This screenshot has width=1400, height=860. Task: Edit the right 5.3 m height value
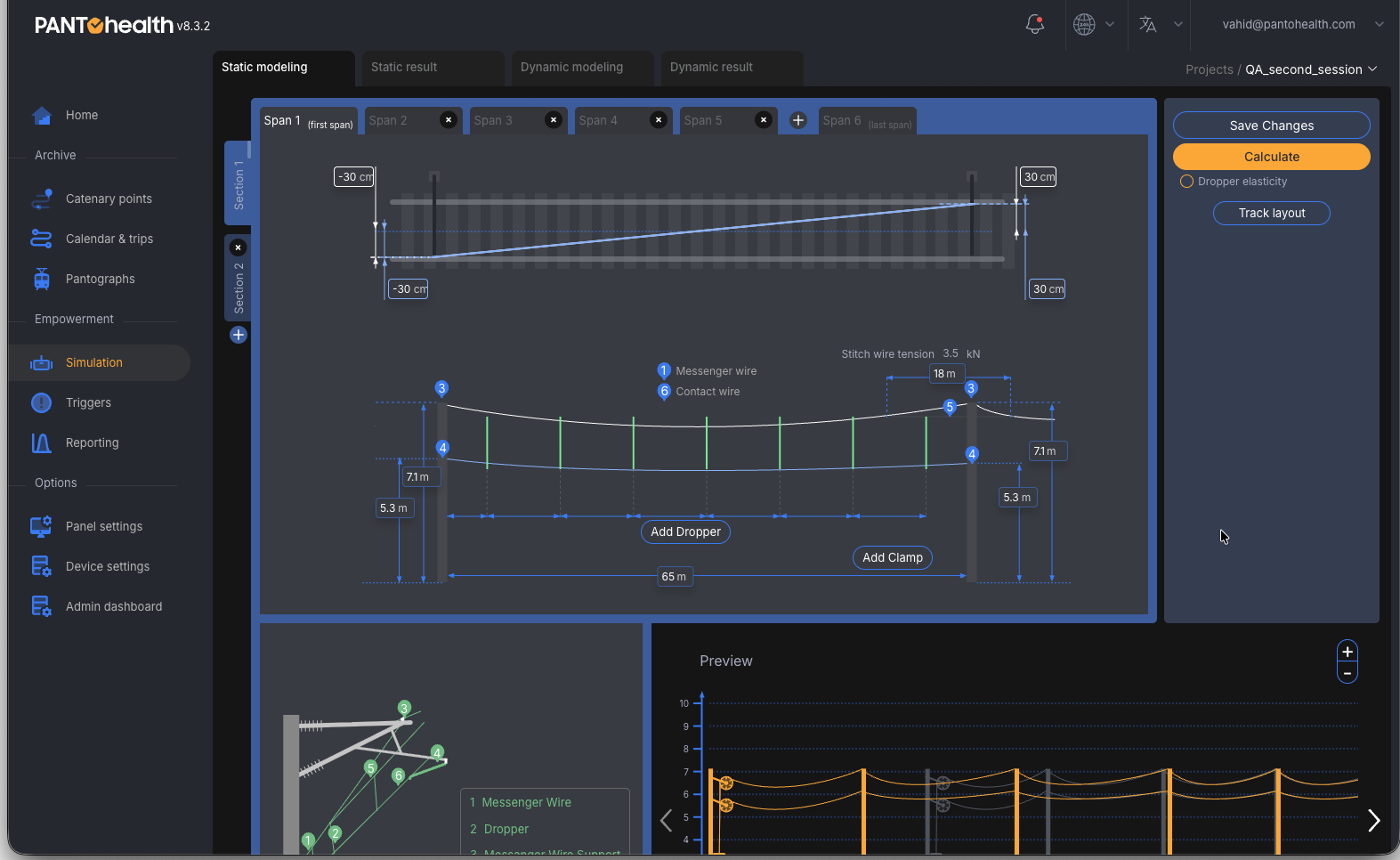click(x=1018, y=498)
